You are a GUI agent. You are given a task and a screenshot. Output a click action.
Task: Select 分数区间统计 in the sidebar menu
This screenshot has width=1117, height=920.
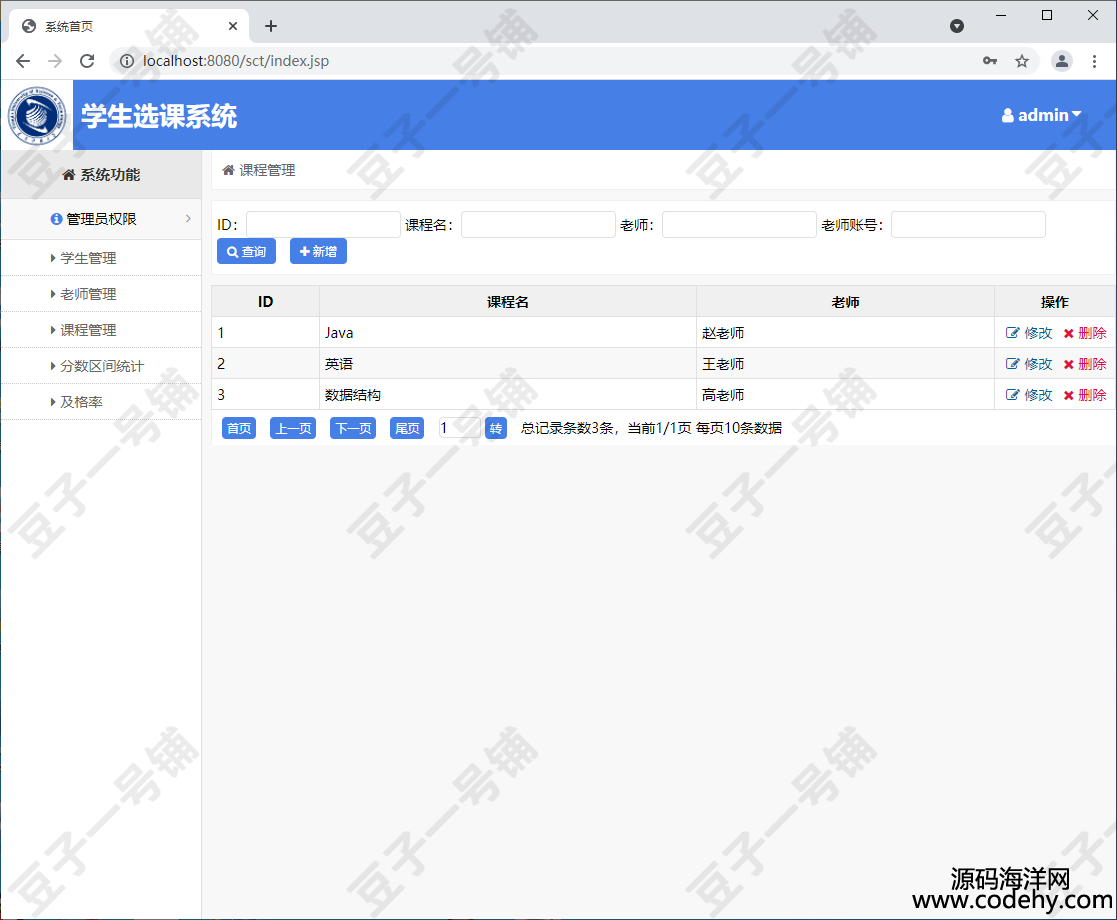click(x=101, y=366)
